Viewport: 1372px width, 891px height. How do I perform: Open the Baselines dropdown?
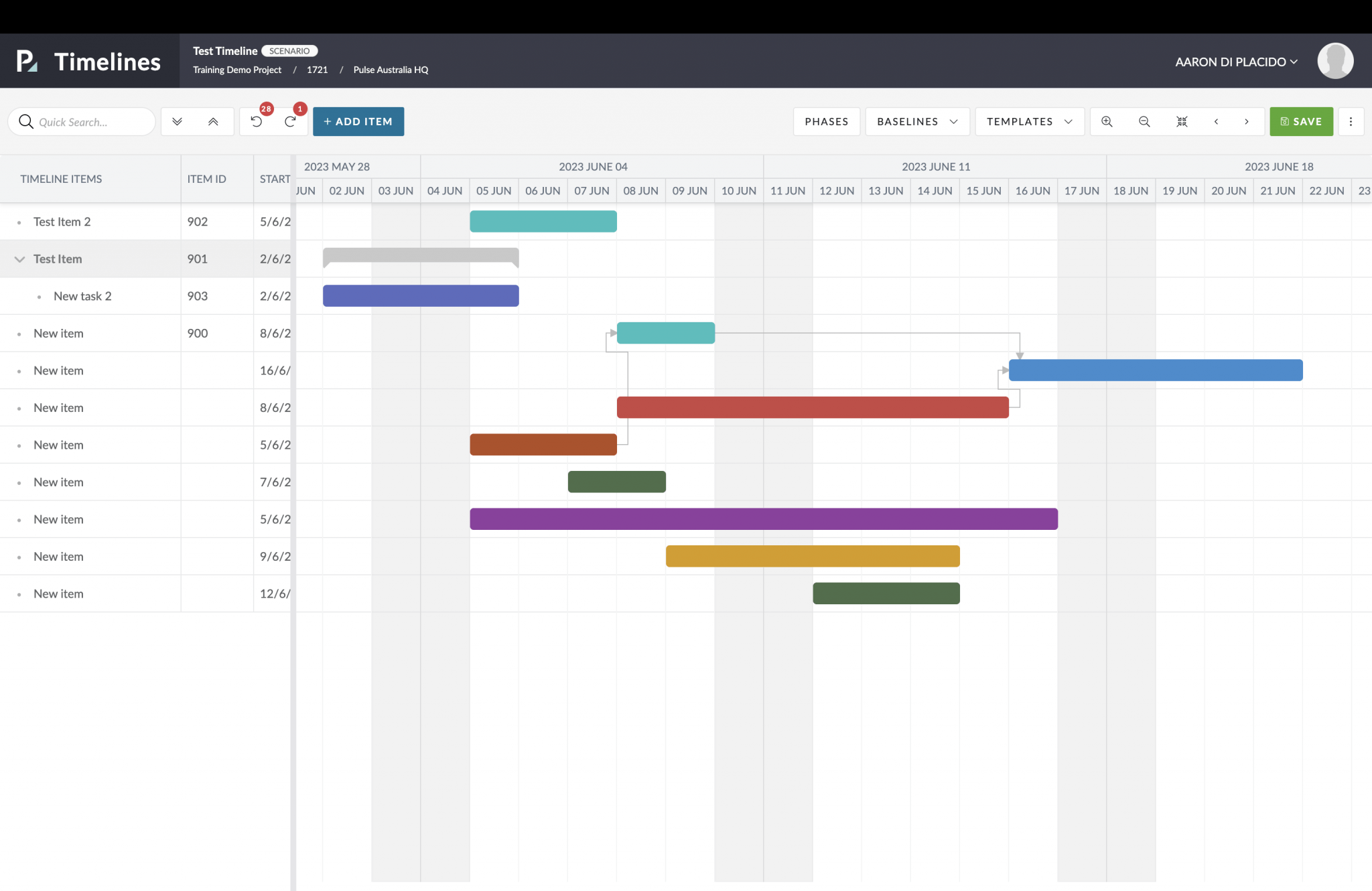(916, 121)
